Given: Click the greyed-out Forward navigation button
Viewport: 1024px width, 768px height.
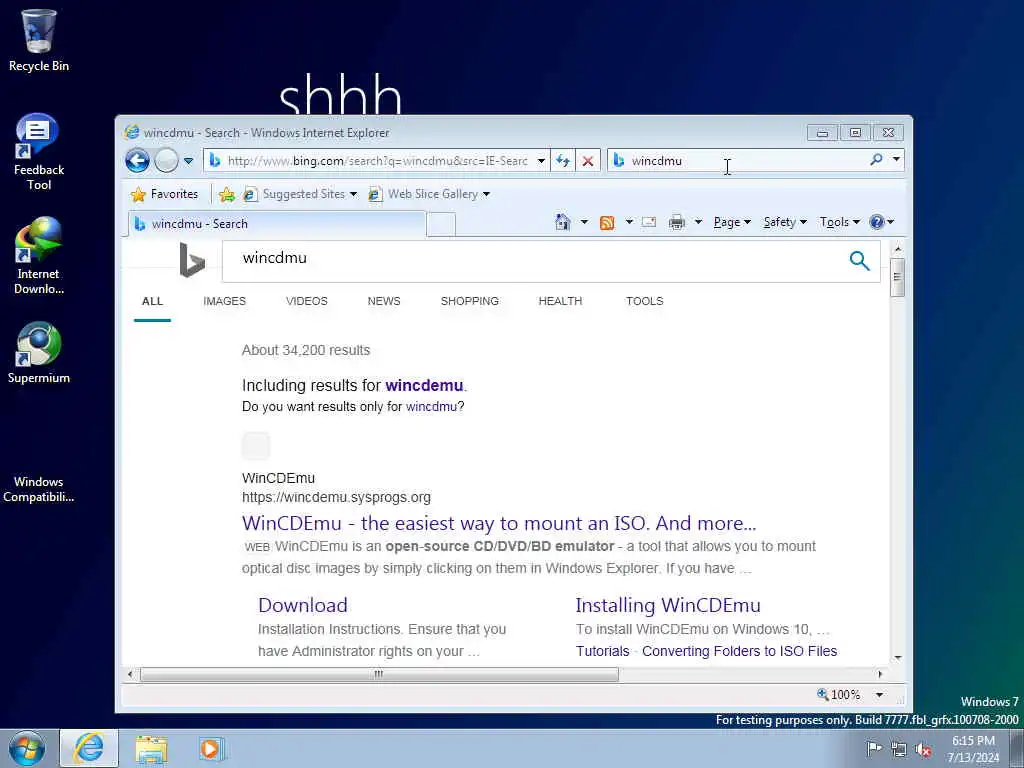Looking at the screenshot, I should click(167, 161).
